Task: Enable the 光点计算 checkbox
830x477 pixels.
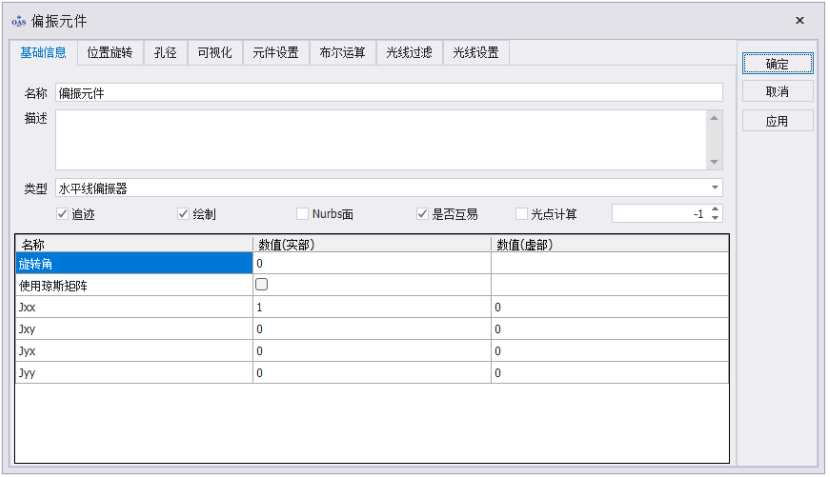Action: pos(521,214)
